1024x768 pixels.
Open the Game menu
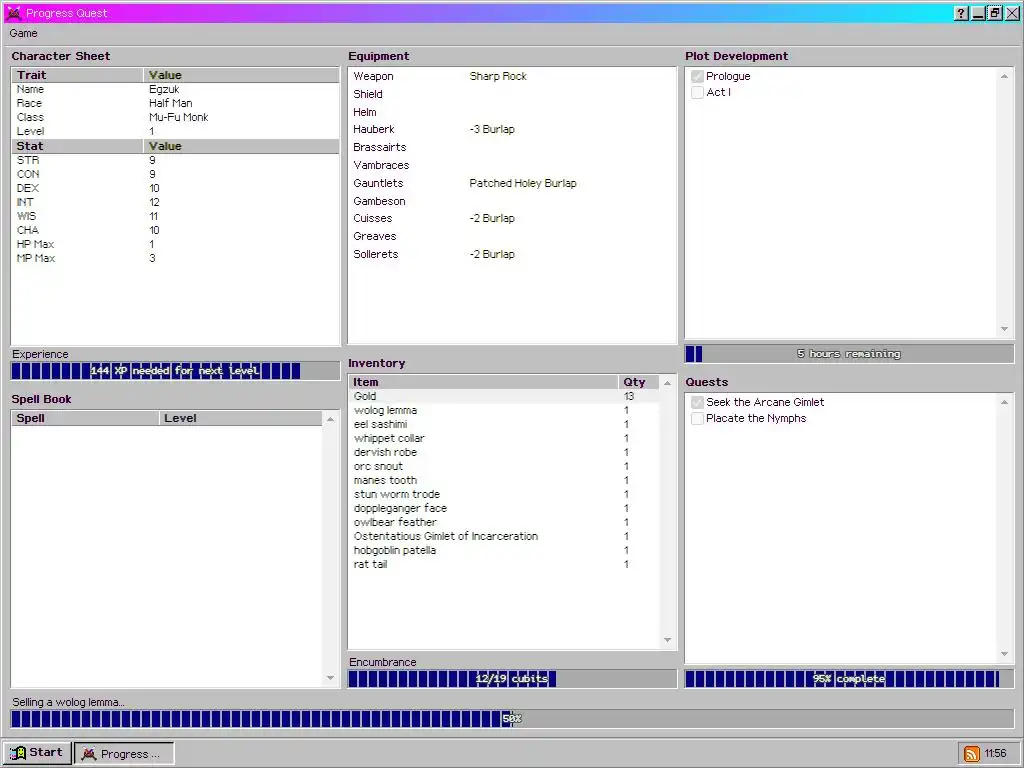click(x=24, y=33)
